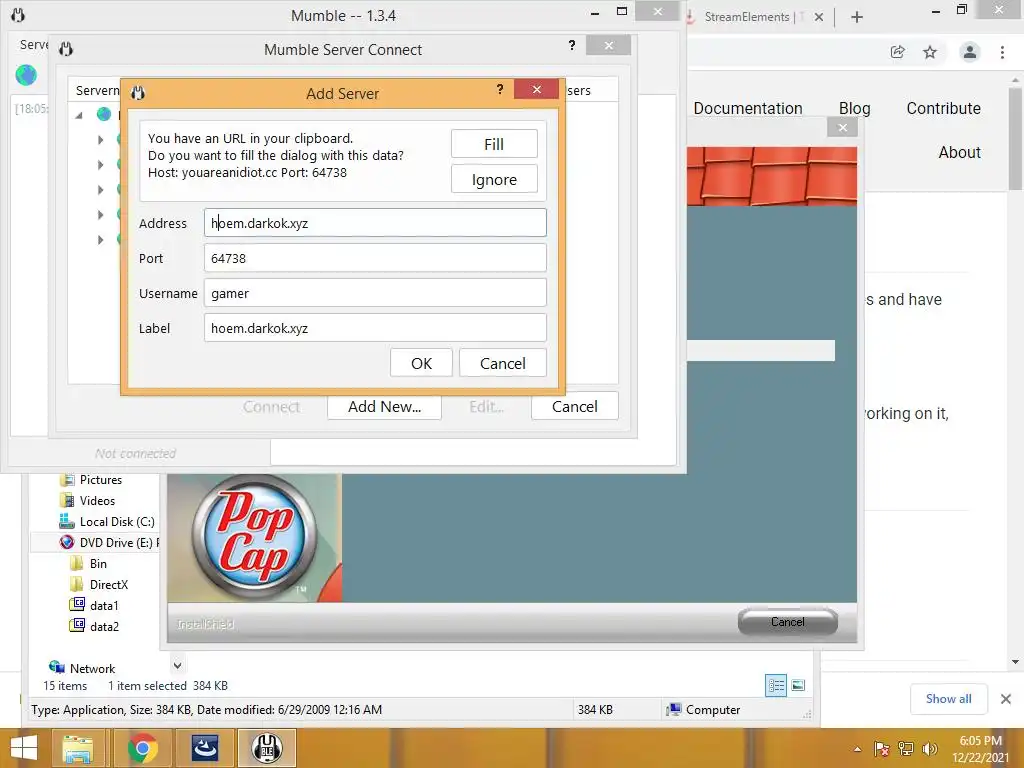Show hidden tray icons arrow

(x=857, y=749)
